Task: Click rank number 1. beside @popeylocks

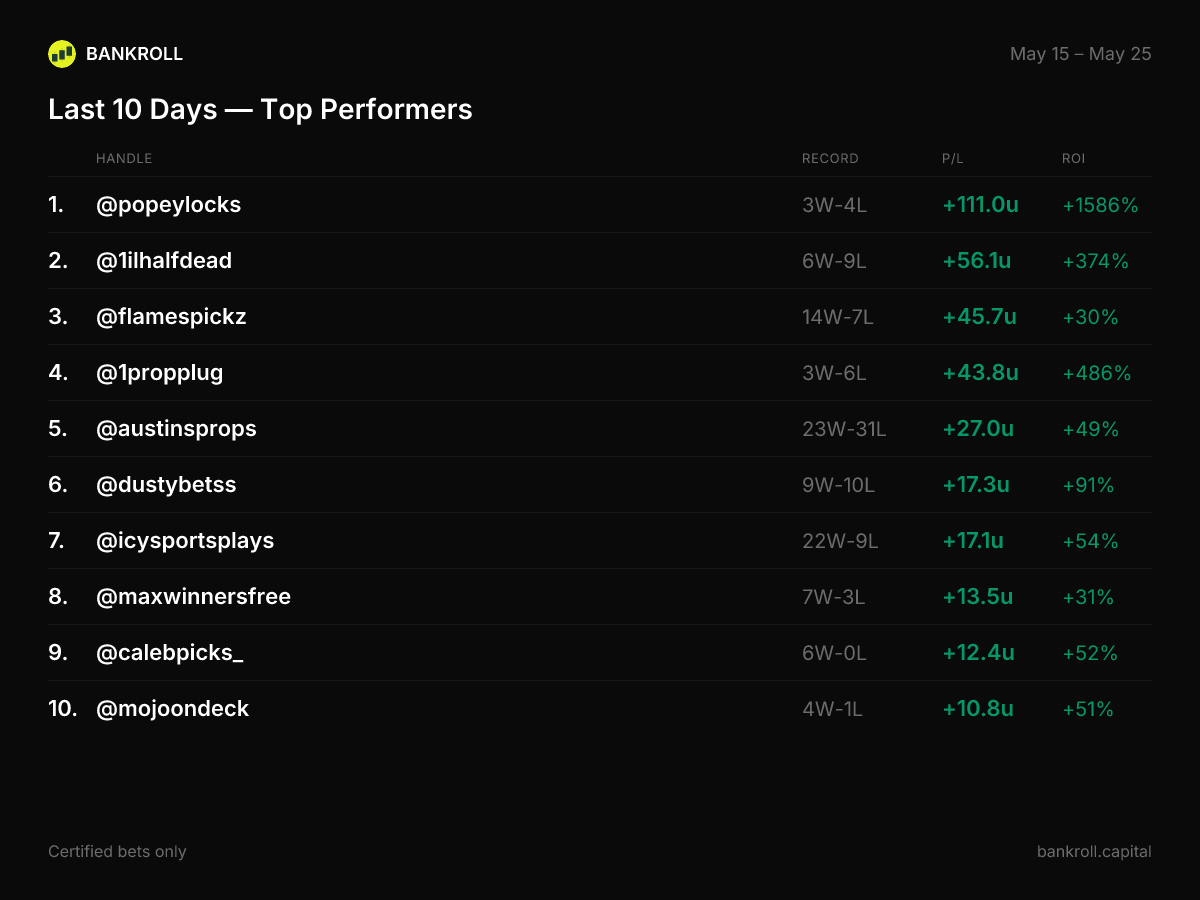Action: 56,205
